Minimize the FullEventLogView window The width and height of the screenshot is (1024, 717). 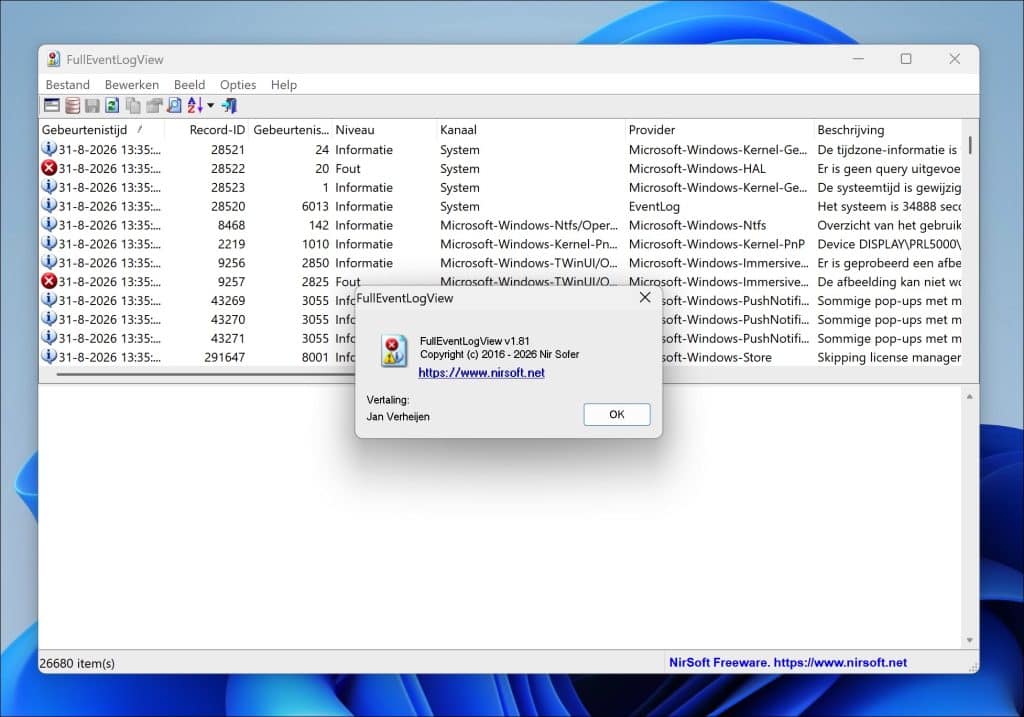coord(858,59)
